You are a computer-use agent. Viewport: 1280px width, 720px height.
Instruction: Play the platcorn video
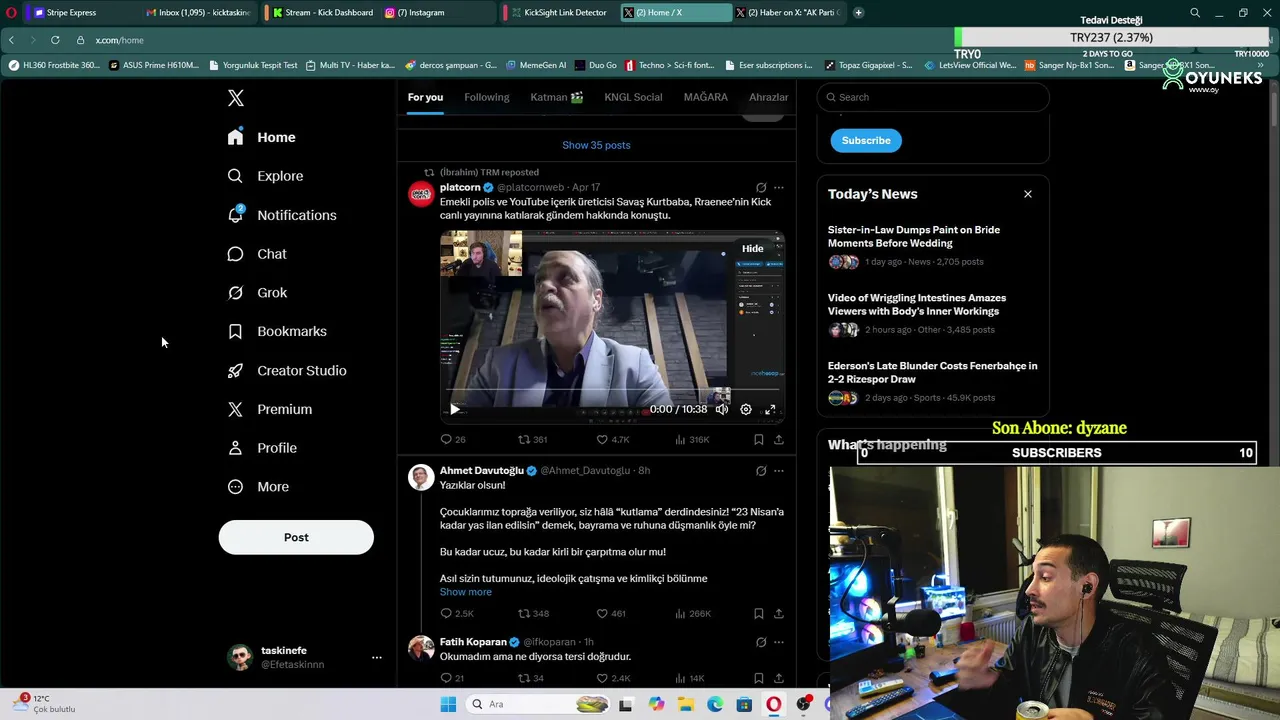(455, 409)
